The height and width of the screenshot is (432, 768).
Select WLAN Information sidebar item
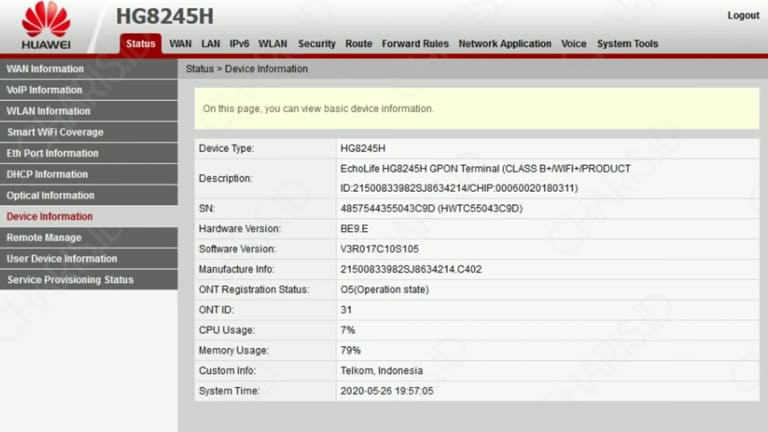pyautogui.click(x=89, y=111)
